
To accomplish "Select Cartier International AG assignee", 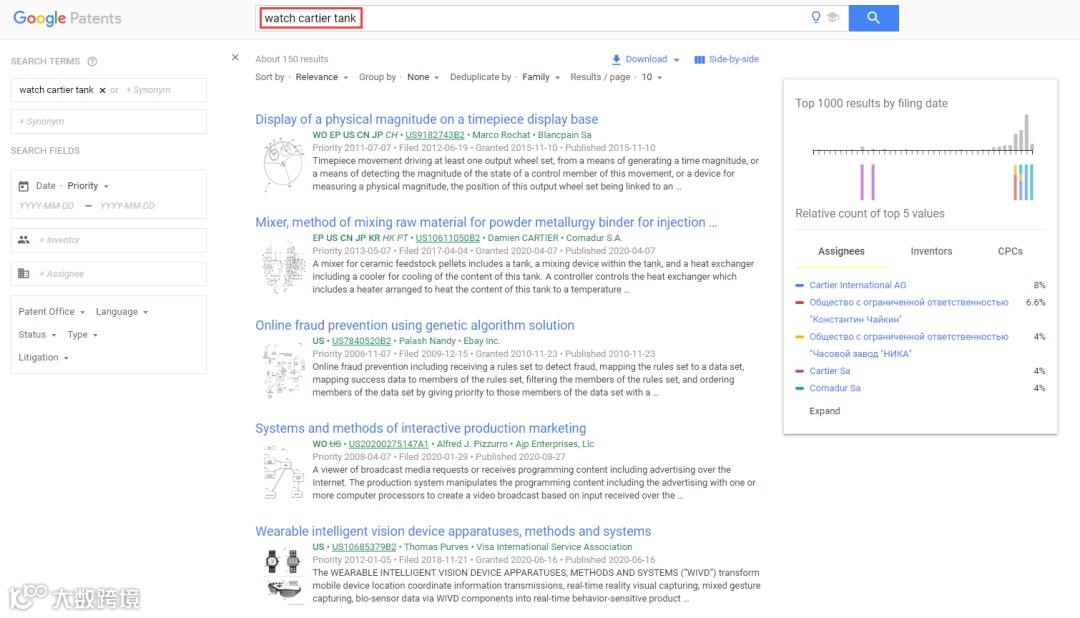I will pyautogui.click(x=858, y=285).
